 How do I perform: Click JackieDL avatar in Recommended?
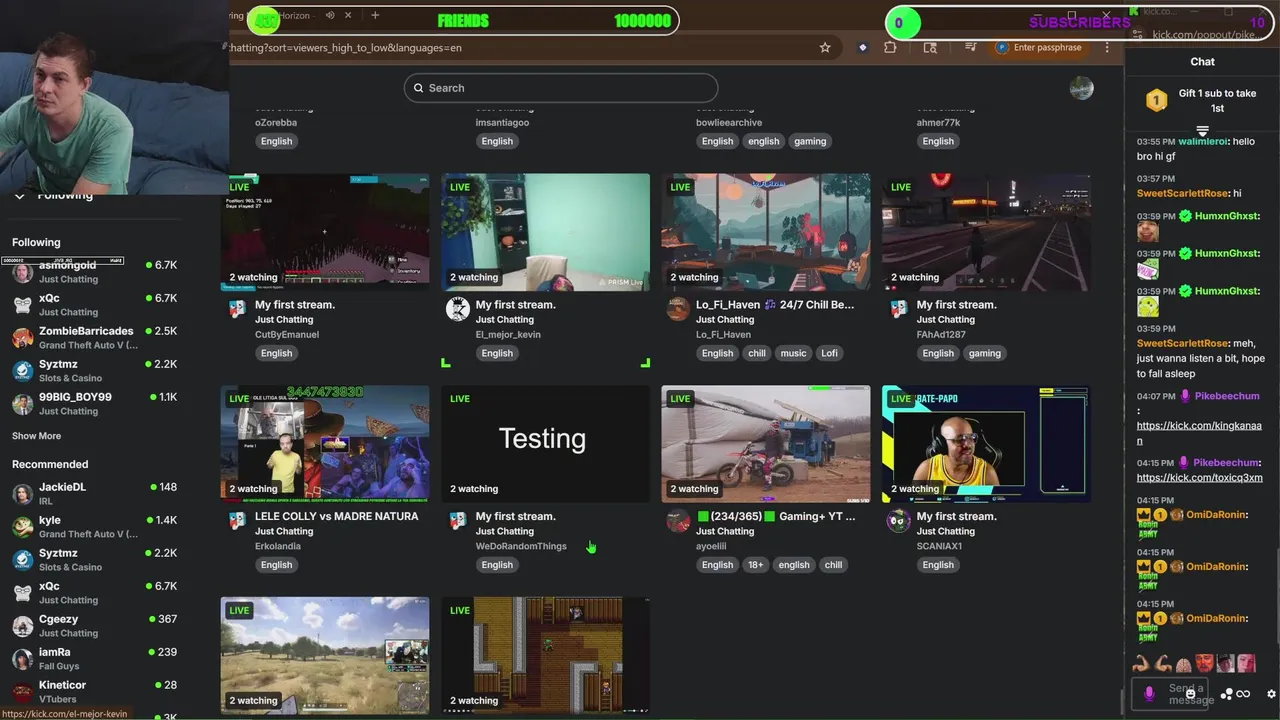point(22,493)
